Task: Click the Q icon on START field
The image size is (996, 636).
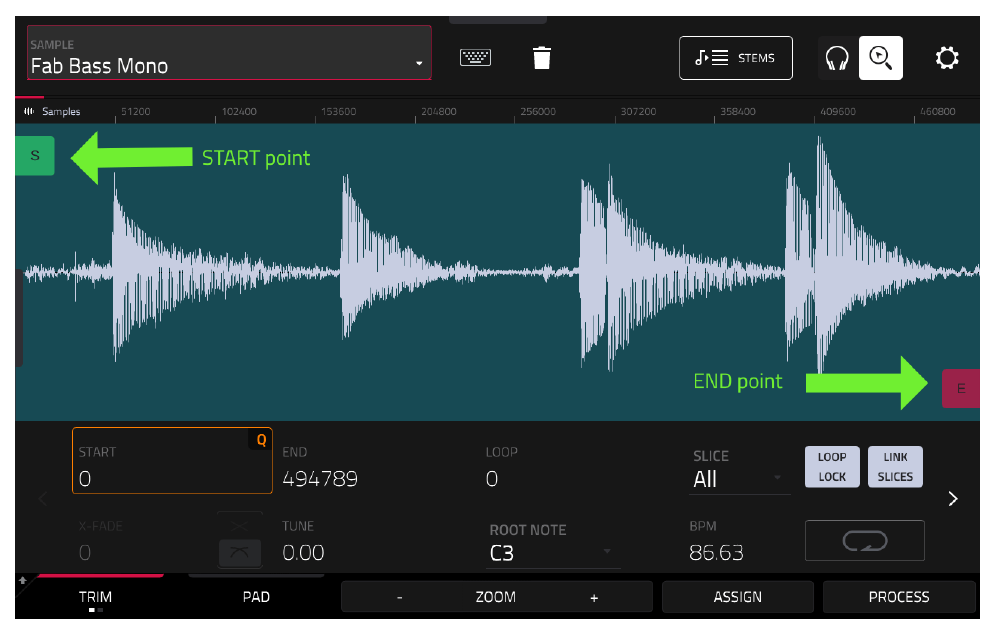Action: pos(261,440)
